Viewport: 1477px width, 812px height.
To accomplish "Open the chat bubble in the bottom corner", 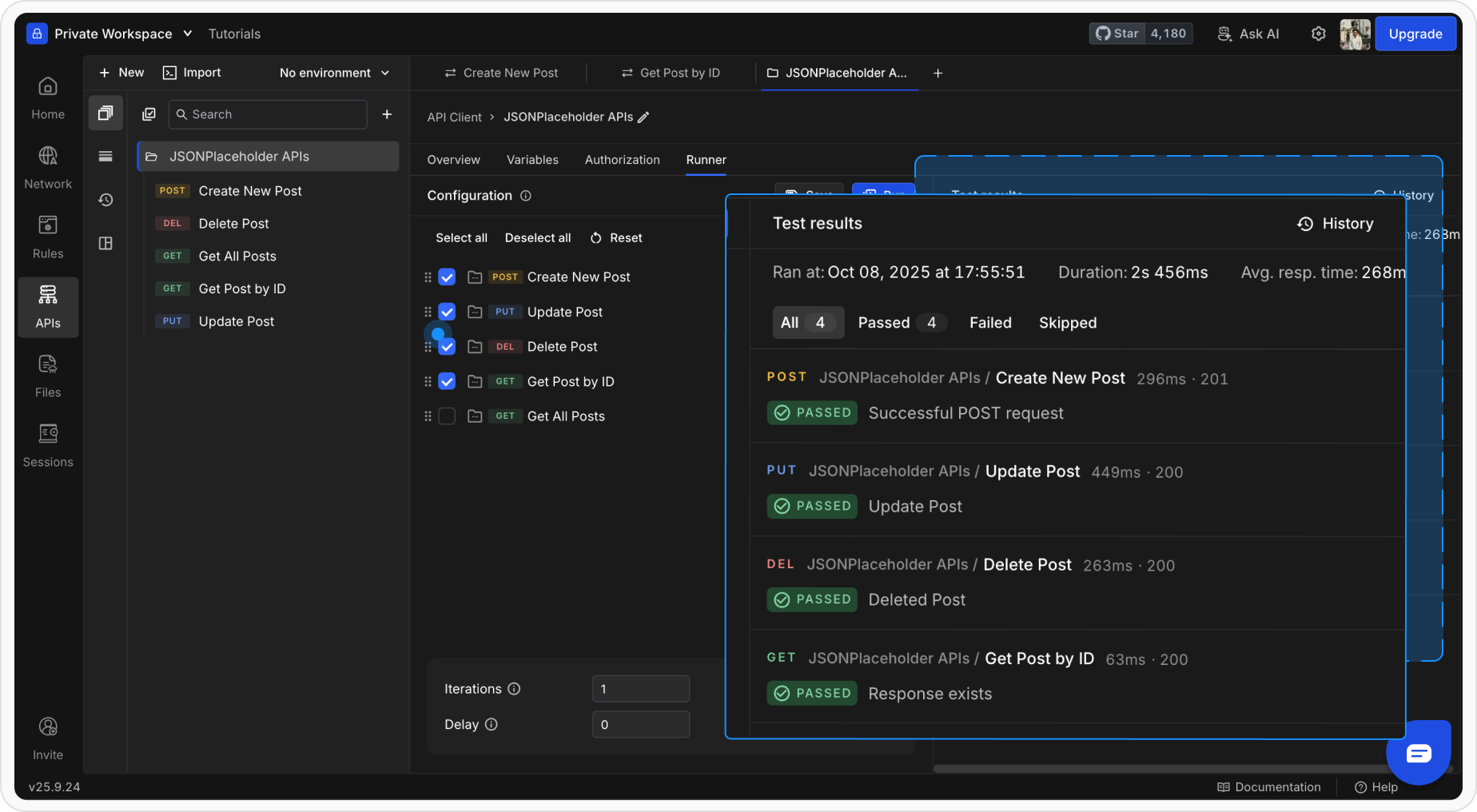I will [x=1419, y=752].
